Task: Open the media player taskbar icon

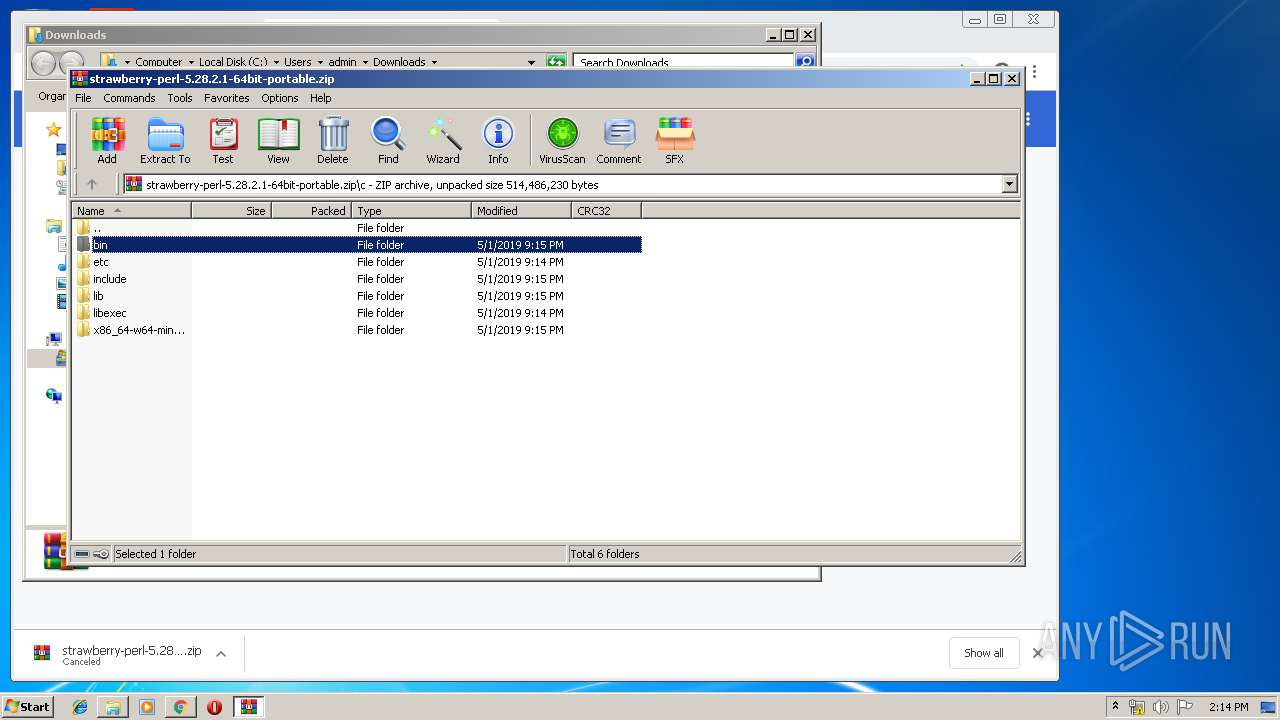Action: tap(147, 707)
